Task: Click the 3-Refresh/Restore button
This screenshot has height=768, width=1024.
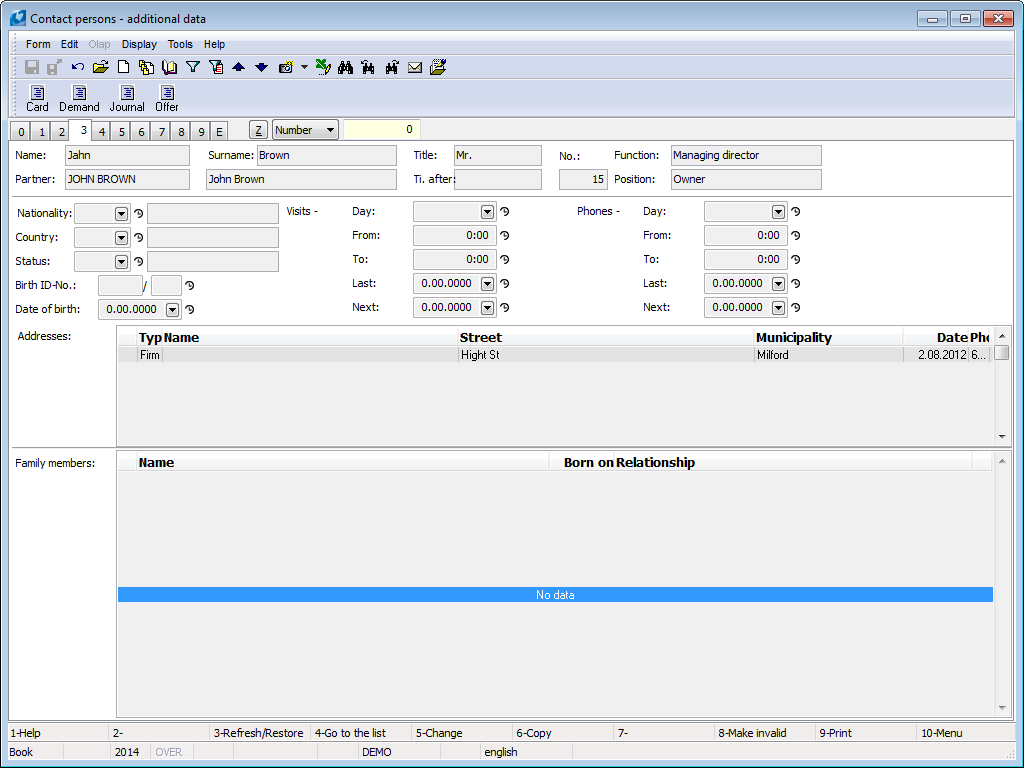Action: tap(259, 733)
